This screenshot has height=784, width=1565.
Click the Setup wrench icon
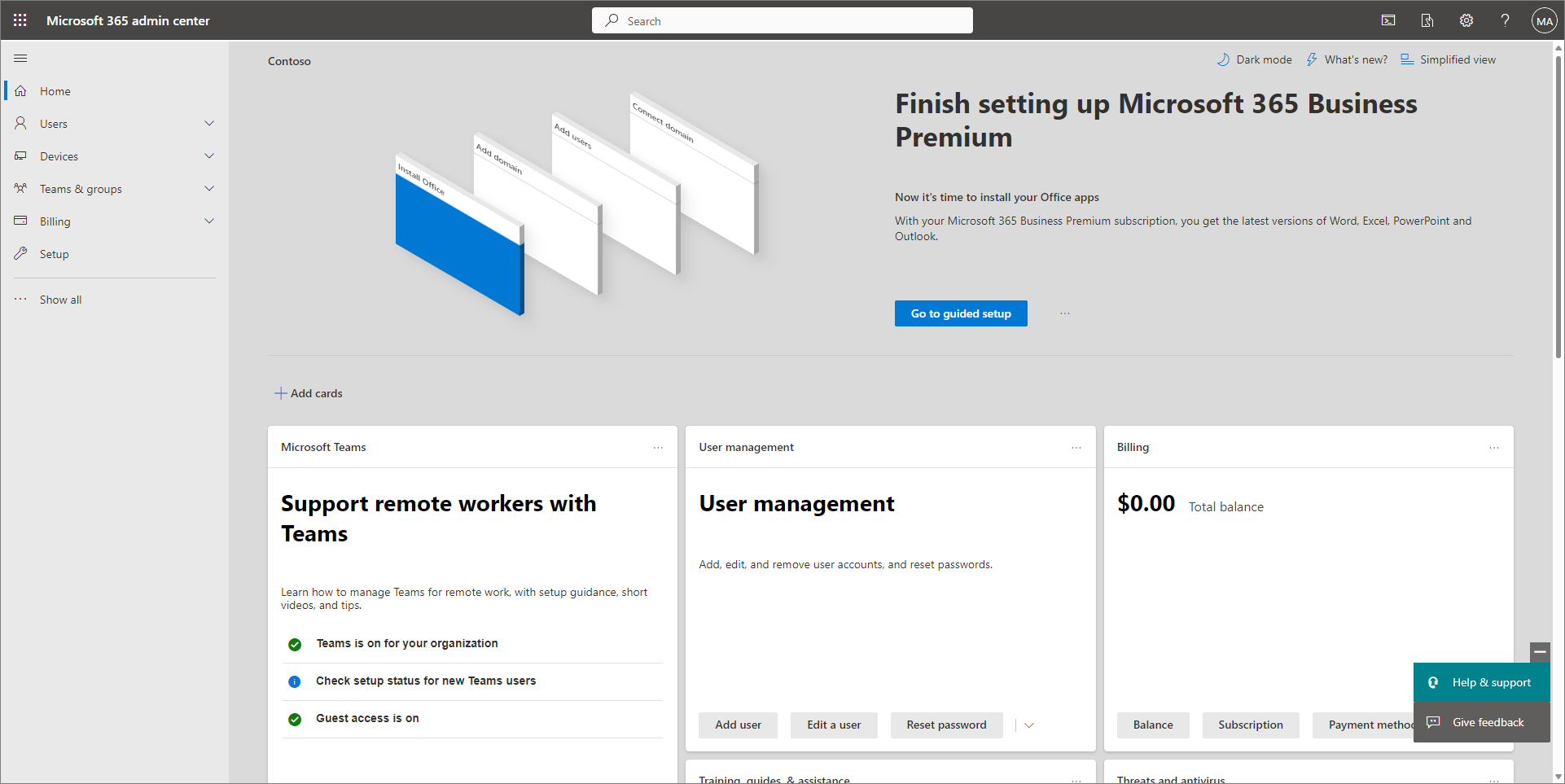(21, 254)
